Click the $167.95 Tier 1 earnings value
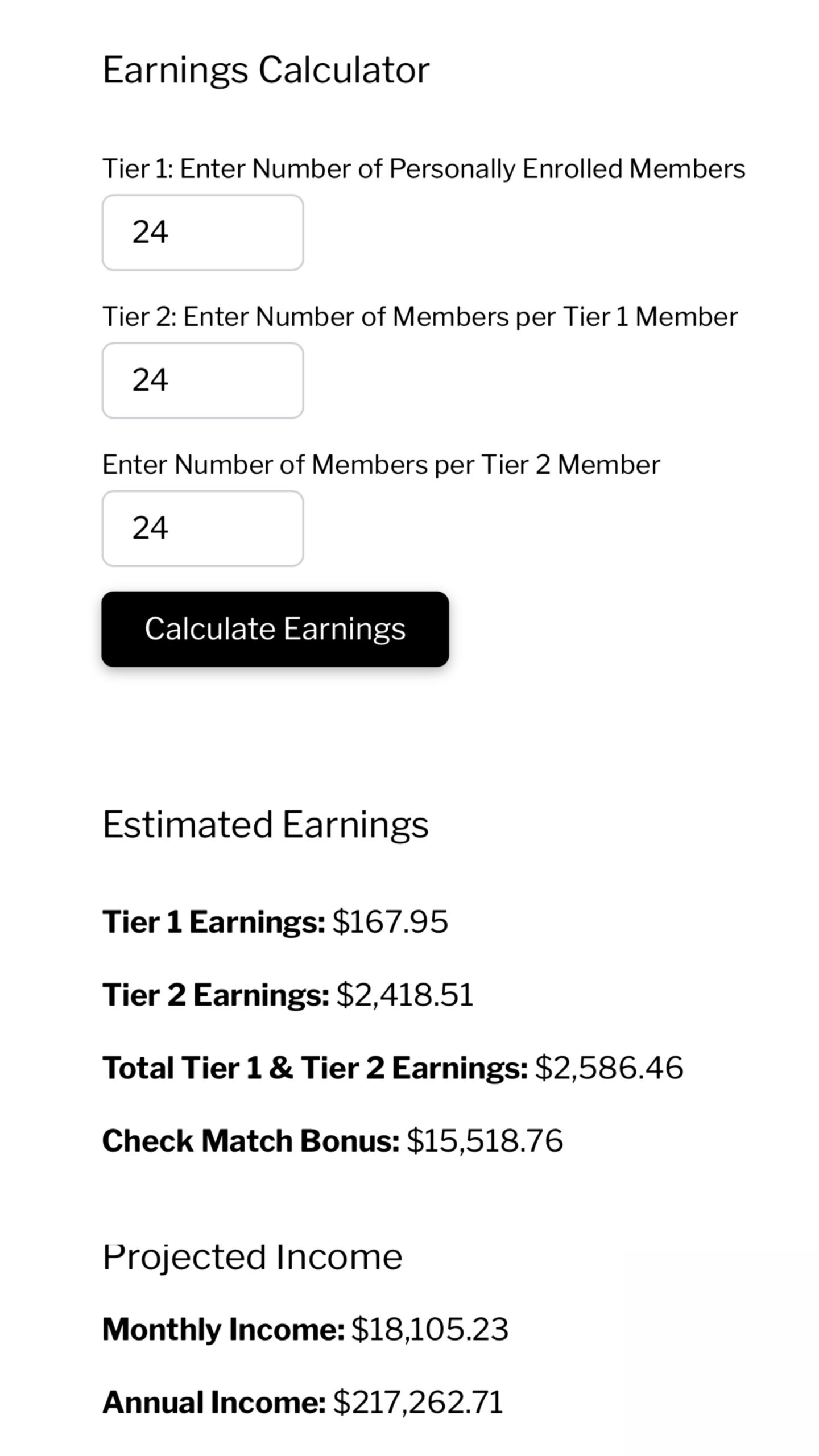The height and width of the screenshot is (1456, 819). tap(390, 922)
